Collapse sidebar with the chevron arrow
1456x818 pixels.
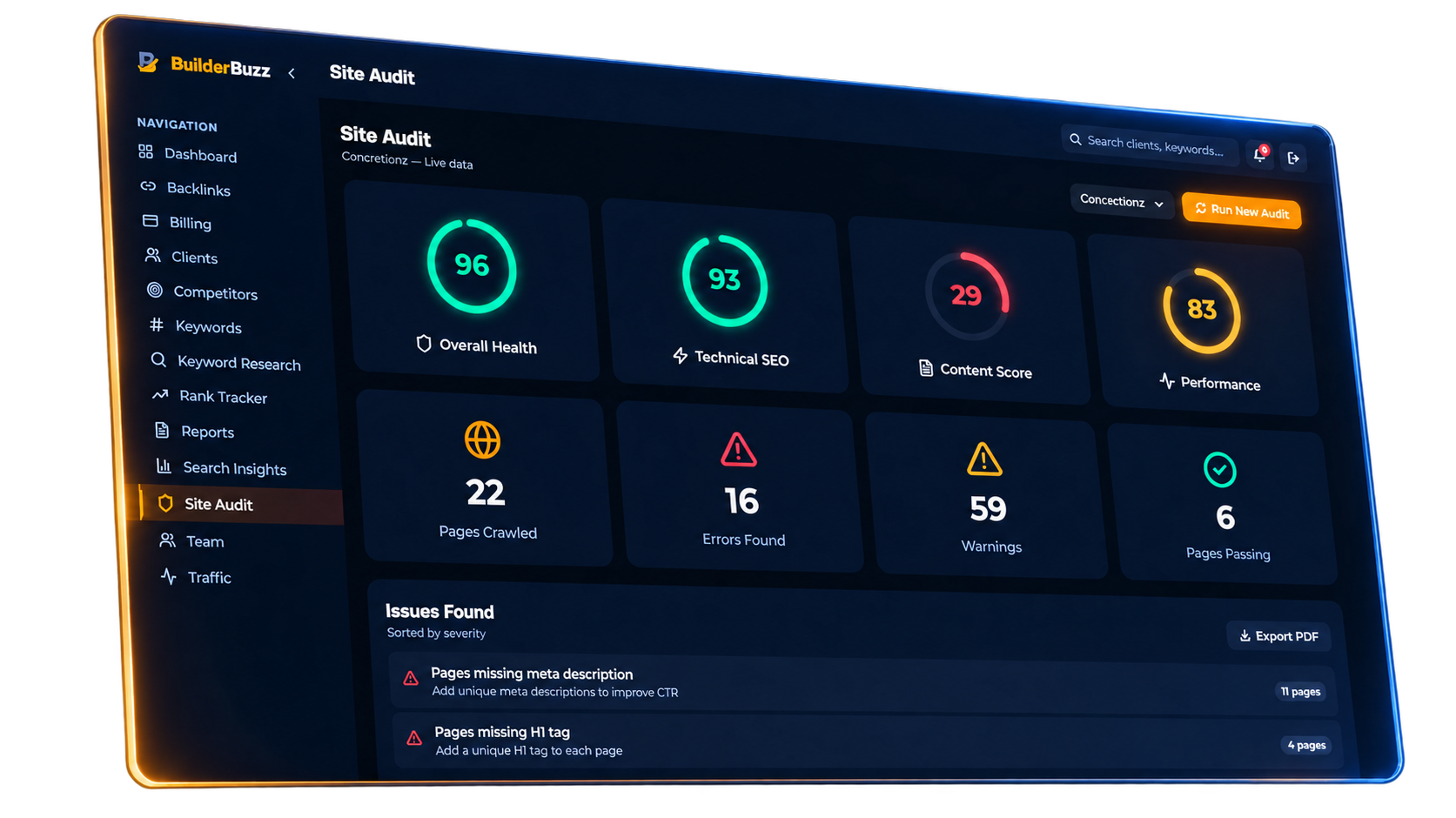click(x=292, y=73)
